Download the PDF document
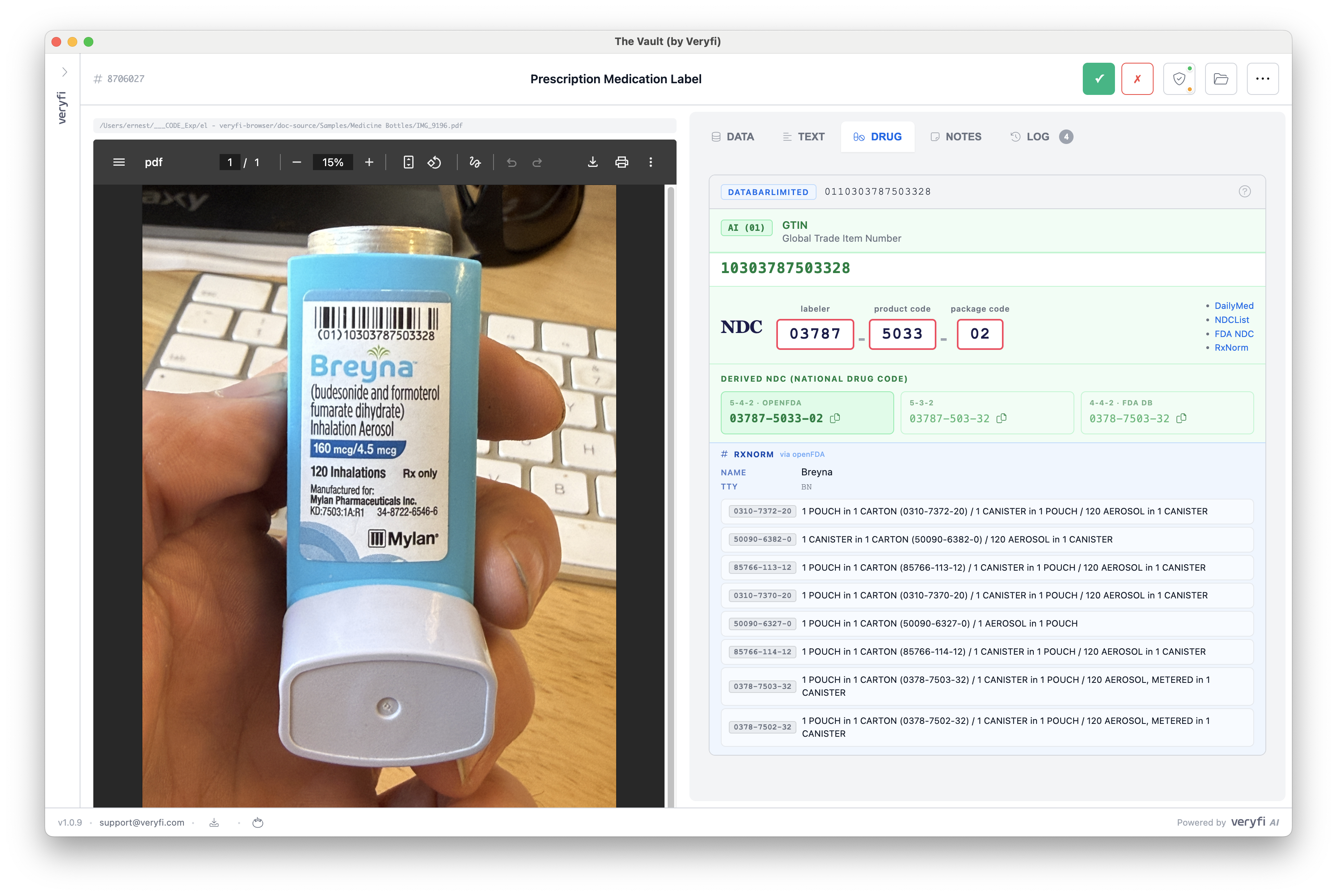This screenshot has height=896, width=1337. coord(592,162)
